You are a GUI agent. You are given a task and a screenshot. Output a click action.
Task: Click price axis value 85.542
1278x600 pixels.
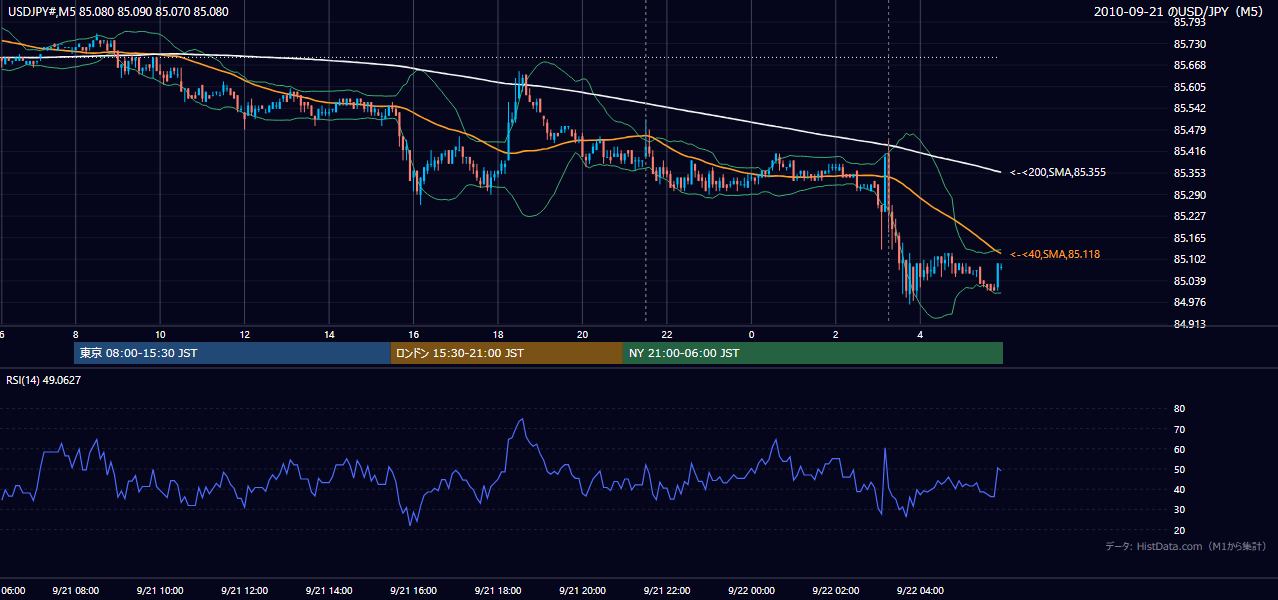point(1189,108)
